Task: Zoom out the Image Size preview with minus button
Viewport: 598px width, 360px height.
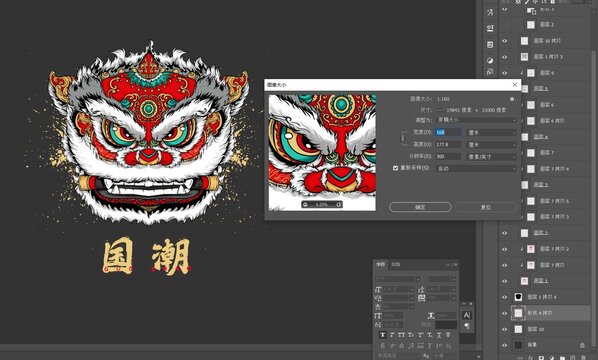Action: pos(305,205)
